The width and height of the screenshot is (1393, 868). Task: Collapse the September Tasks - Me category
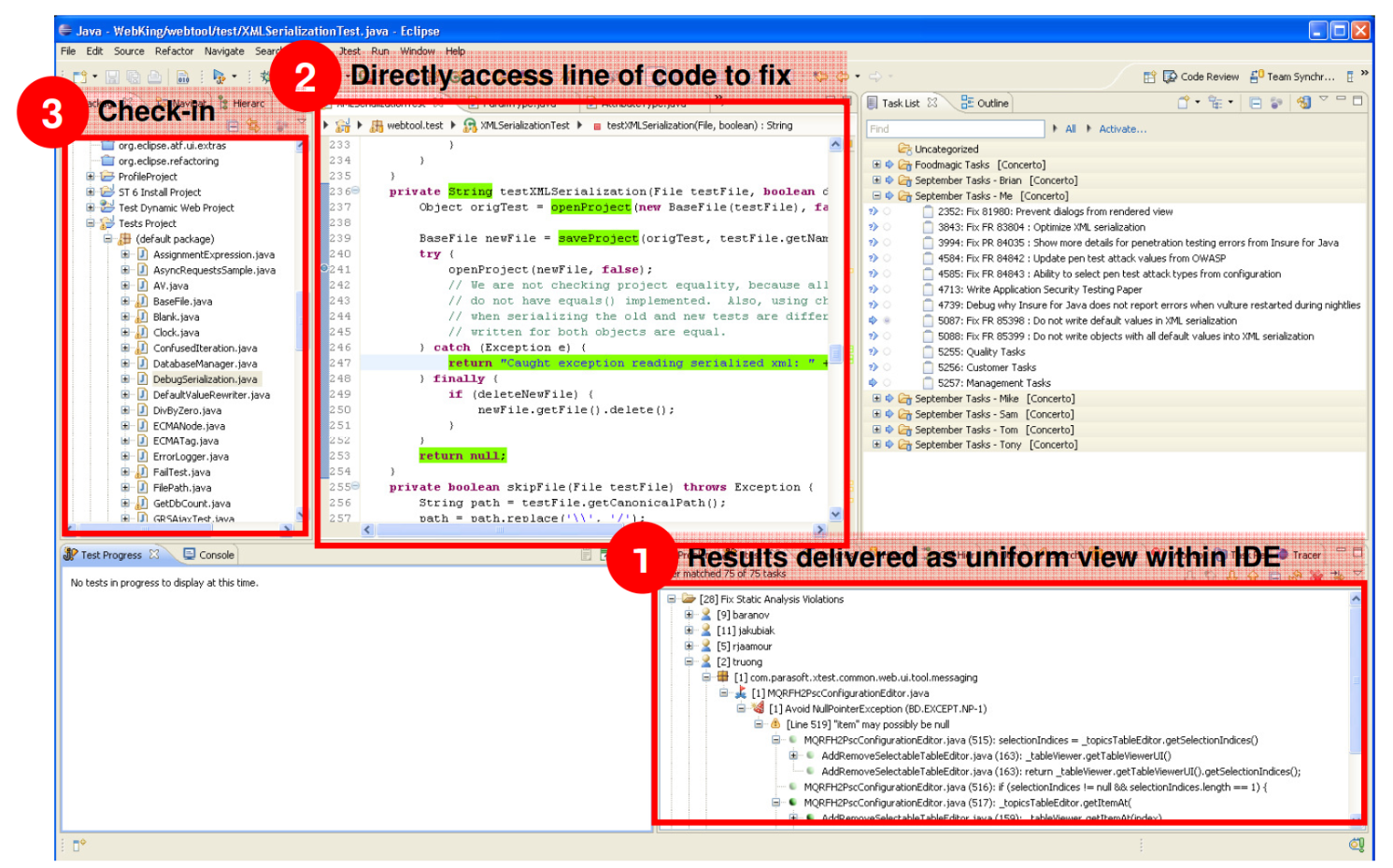coord(876,196)
